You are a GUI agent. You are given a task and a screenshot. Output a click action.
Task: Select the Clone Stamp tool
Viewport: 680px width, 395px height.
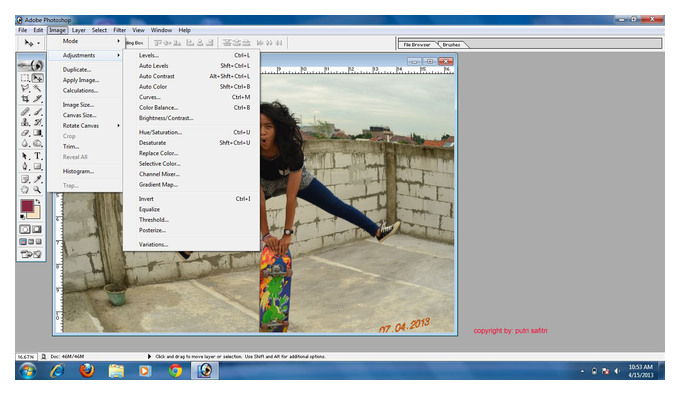[25, 122]
